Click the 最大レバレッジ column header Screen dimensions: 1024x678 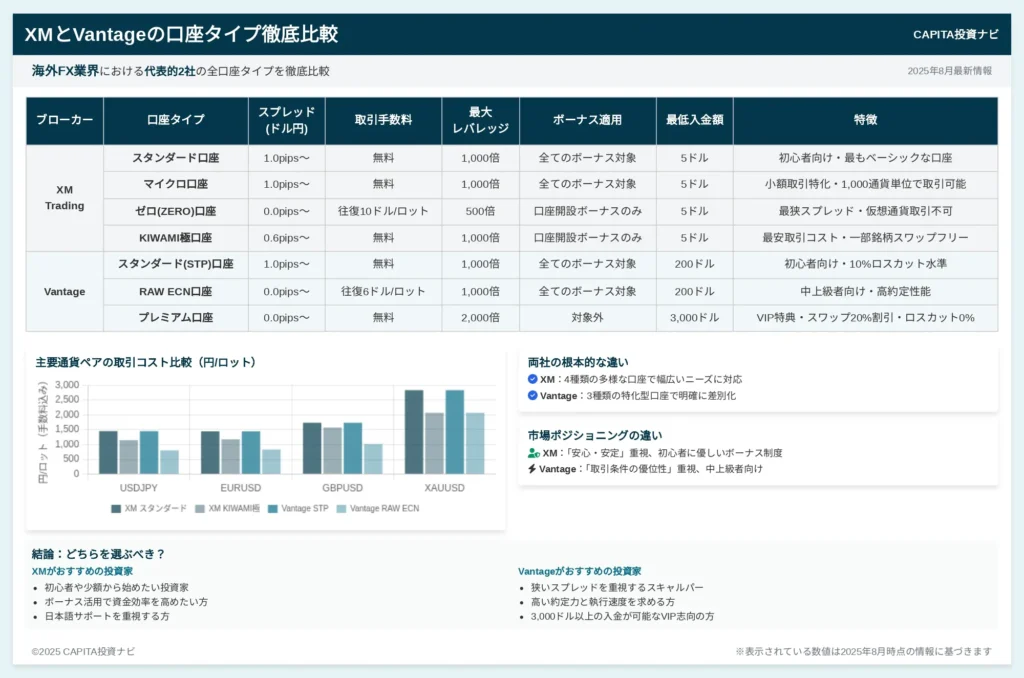pos(481,120)
